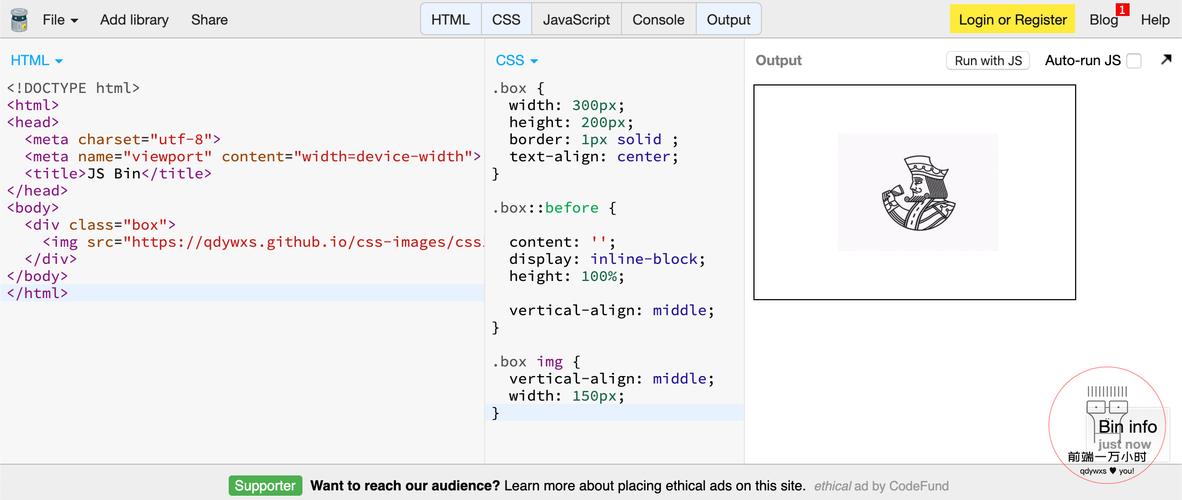
Task: Click the img src line in the HTML editor
Action: (x=262, y=242)
